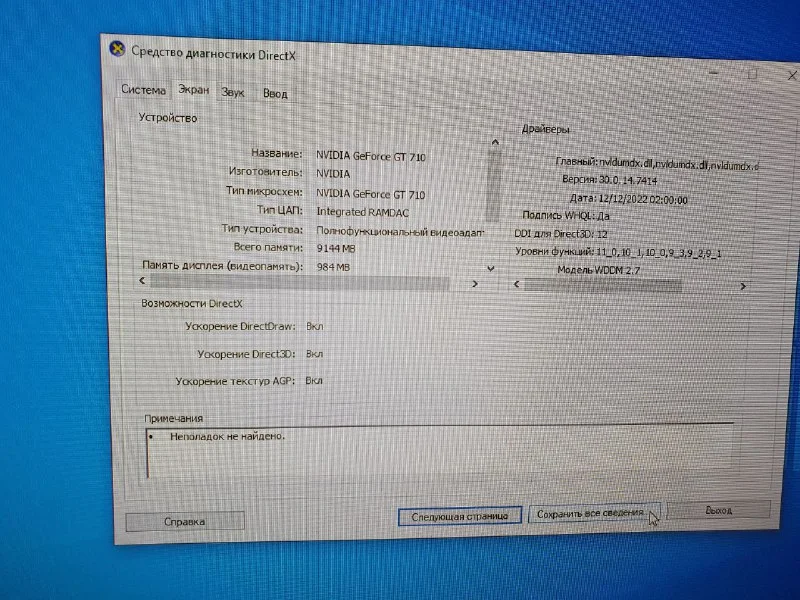The height and width of the screenshot is (600, 800).
Task: Click the DirectX icon in the title bar
Action: point(118,49)
